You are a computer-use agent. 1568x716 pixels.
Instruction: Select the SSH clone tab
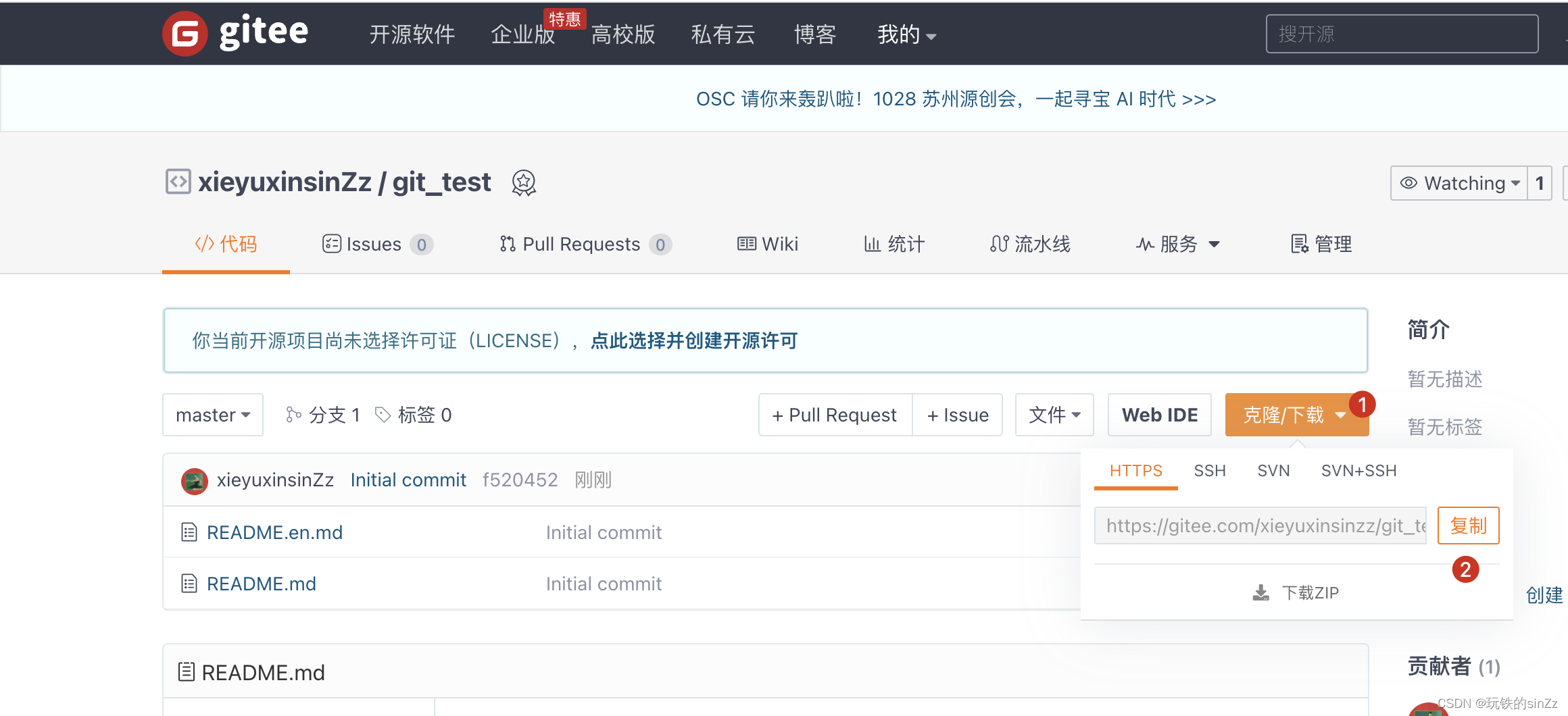tap(1210, 471)
